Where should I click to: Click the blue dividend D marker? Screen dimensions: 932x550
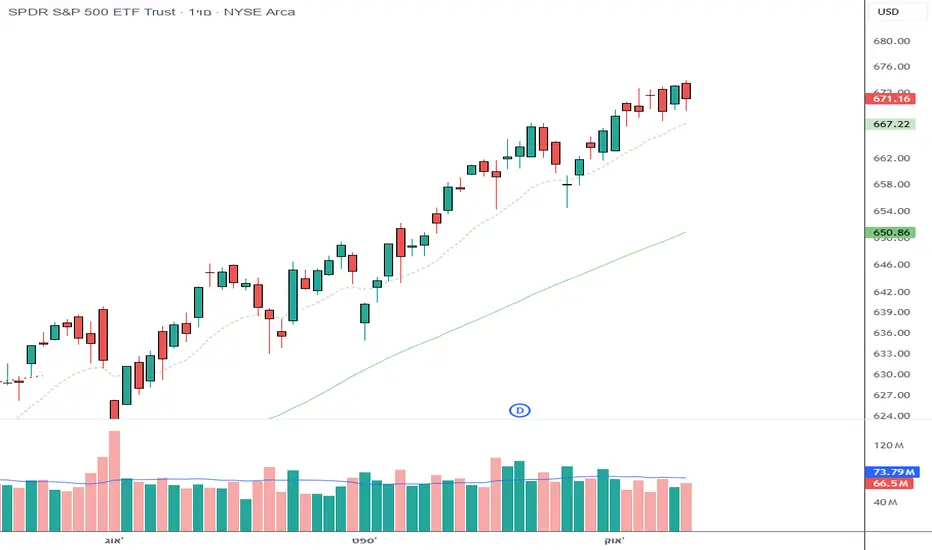519,410
